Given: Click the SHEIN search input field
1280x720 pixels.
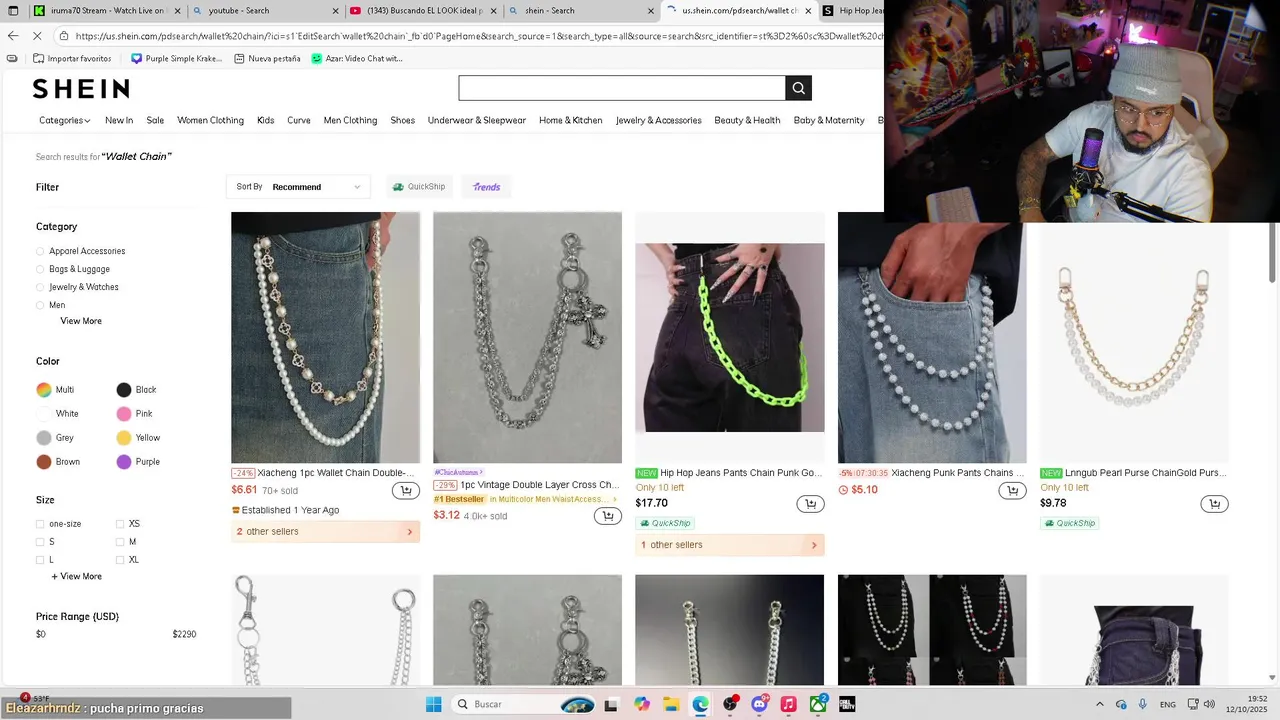Looking at the screenshot, I should tap(622, 88).
